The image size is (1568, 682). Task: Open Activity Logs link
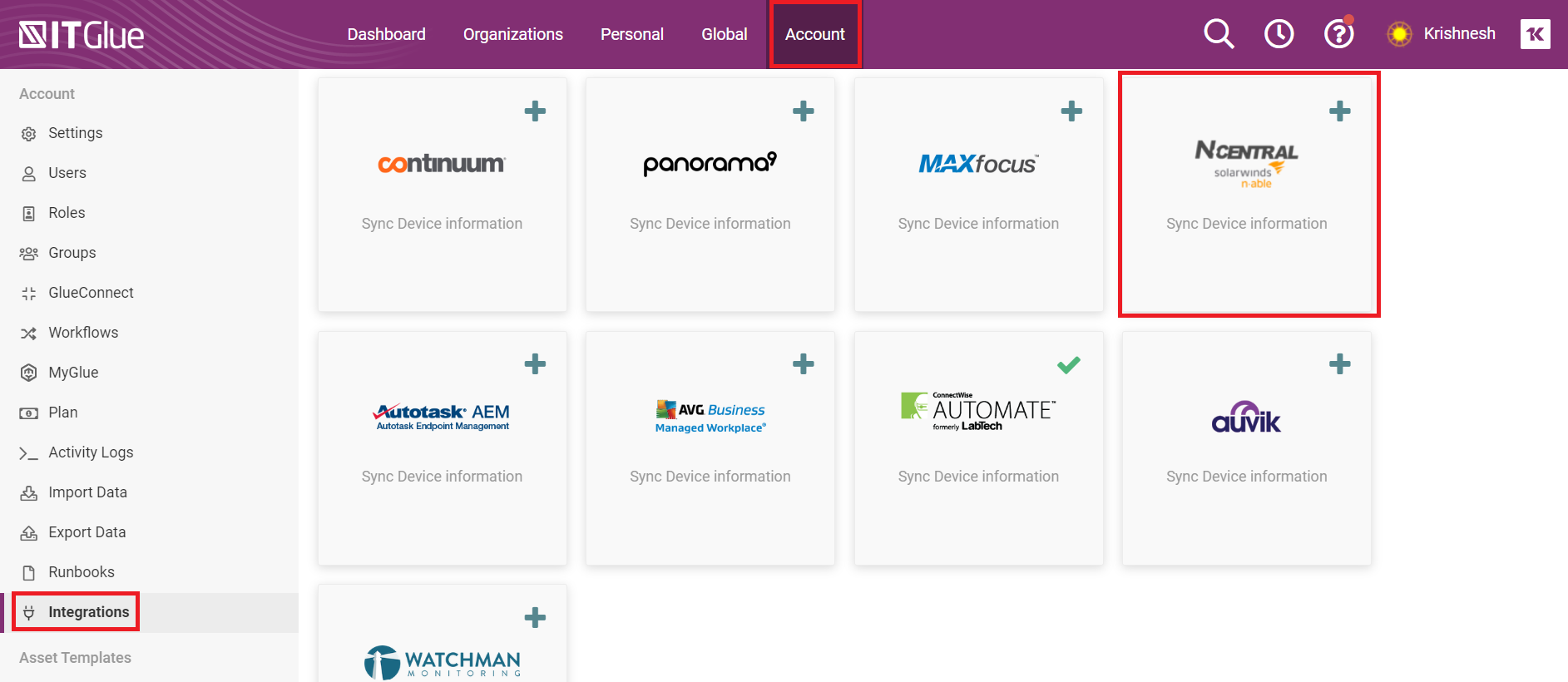tap(91, 452)
